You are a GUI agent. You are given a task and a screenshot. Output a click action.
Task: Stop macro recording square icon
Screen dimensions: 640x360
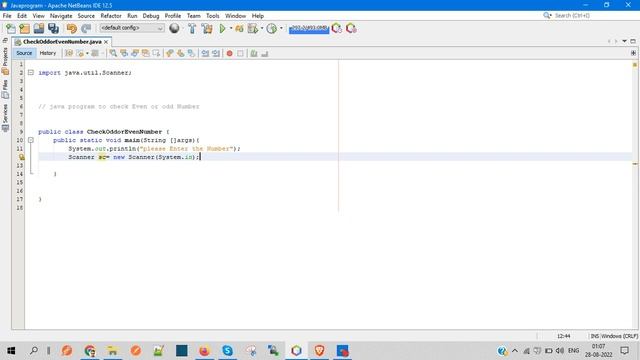[x=240, y=53]
